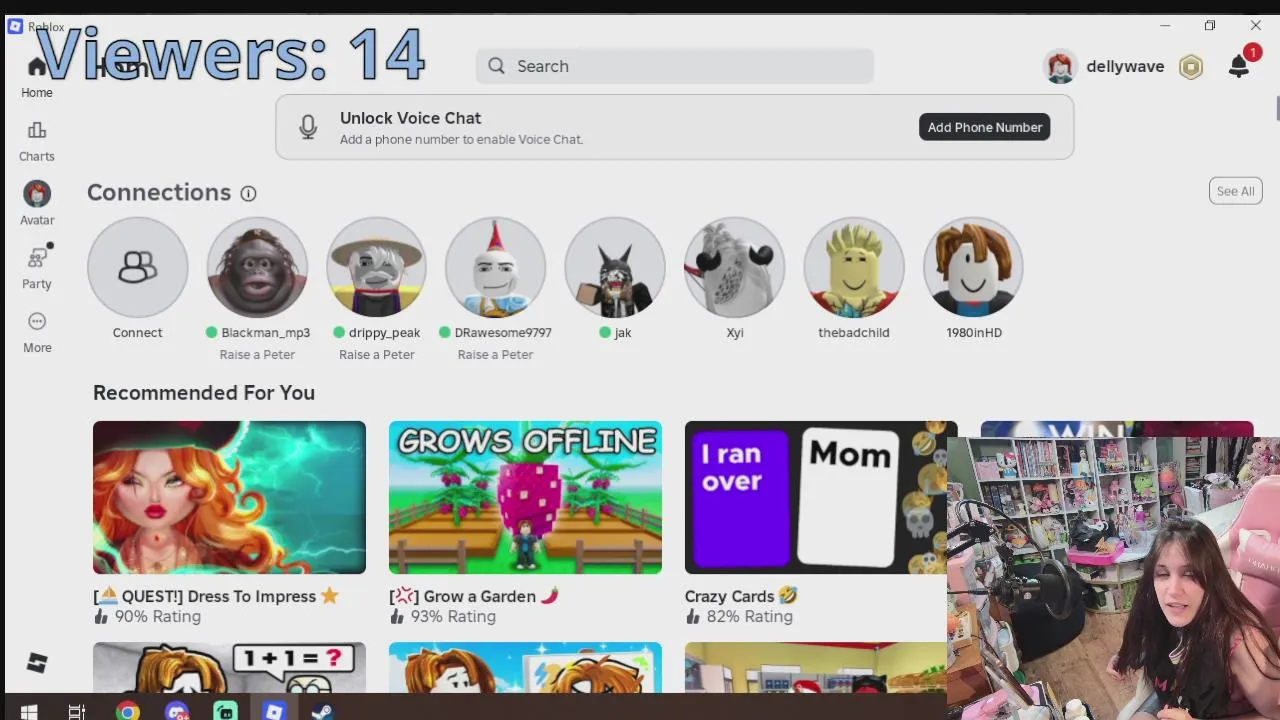Open the Charts sidebar icon
Screen dimensions: 1280x720
37,131
